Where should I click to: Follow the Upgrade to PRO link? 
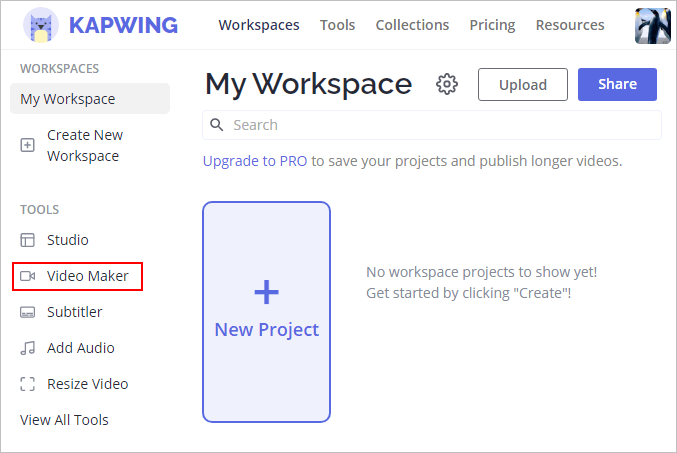point(255,161)
